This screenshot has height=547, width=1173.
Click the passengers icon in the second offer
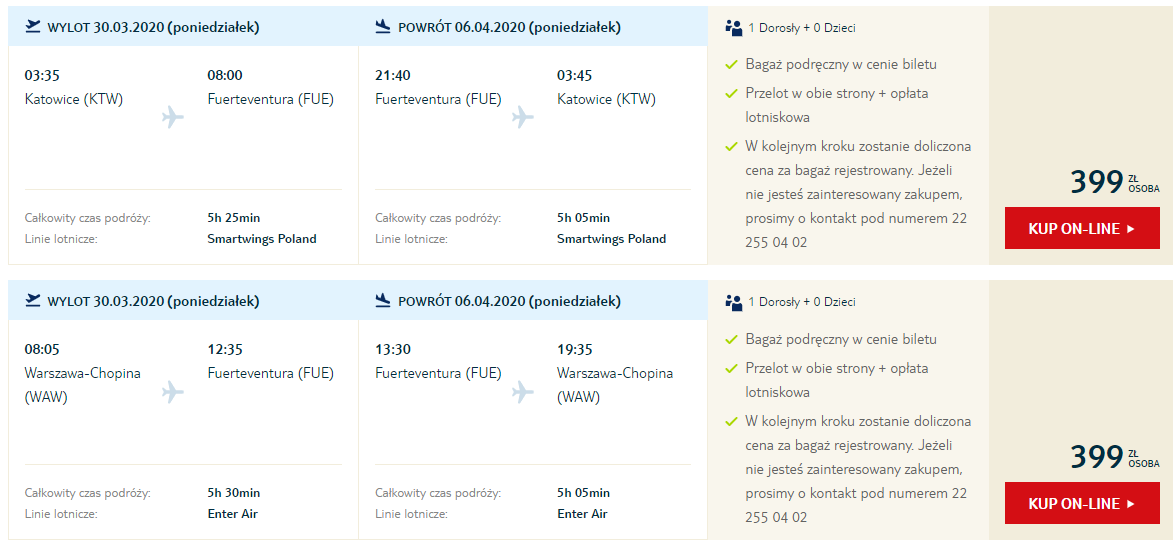(x=734, y=302)
